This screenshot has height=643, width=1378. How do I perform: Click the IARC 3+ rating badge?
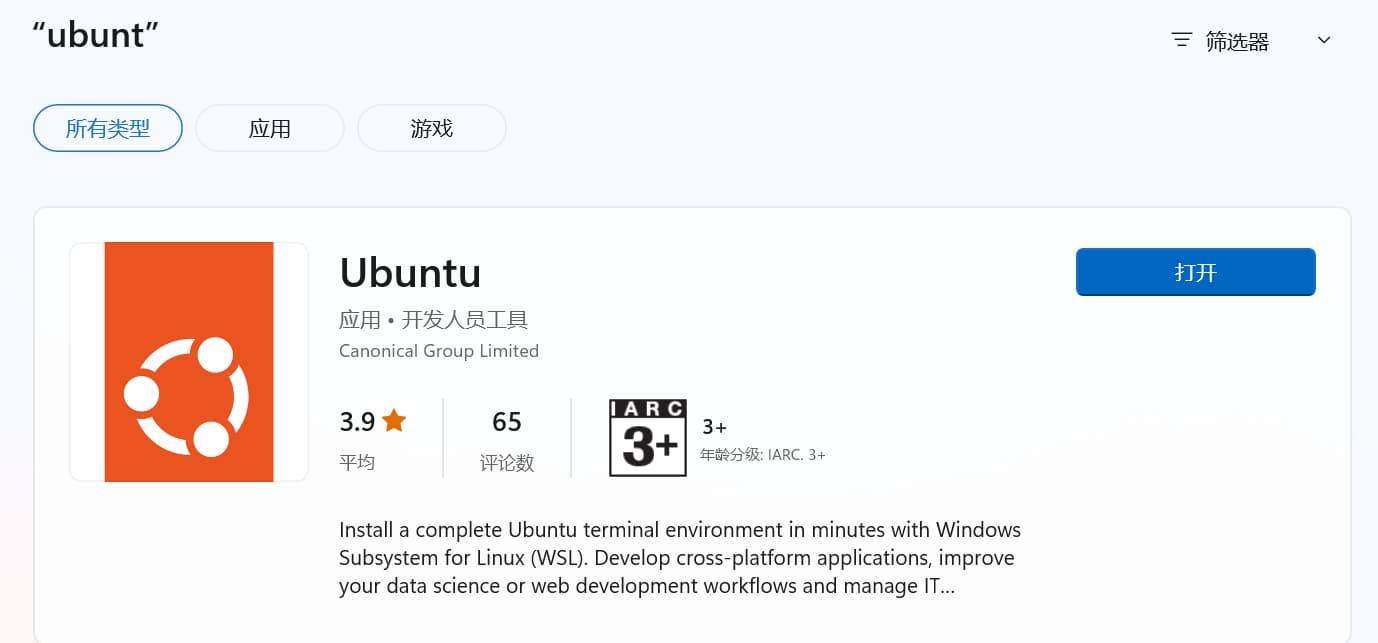pos(647,438)
